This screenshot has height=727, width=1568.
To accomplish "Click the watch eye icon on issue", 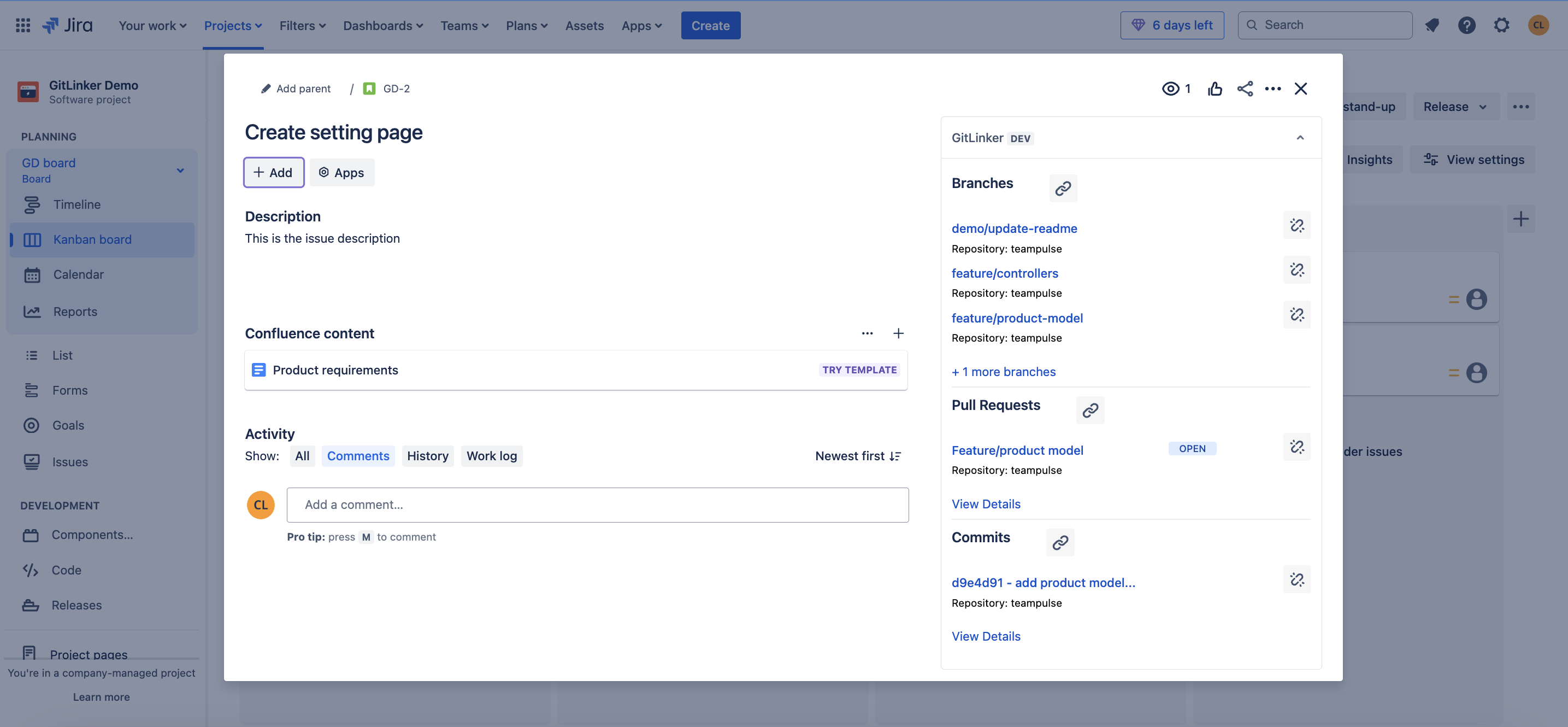I will click(x=1170, y=89).
